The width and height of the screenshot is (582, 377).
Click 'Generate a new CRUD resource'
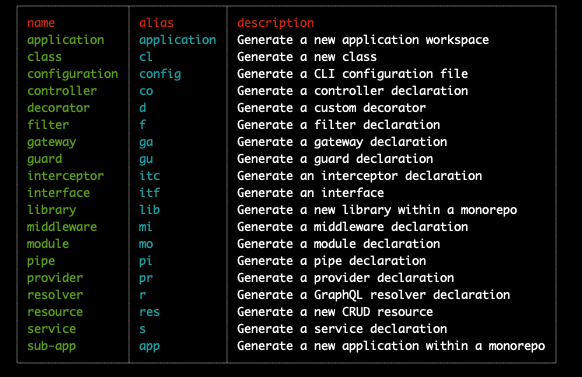coord(335,312)
